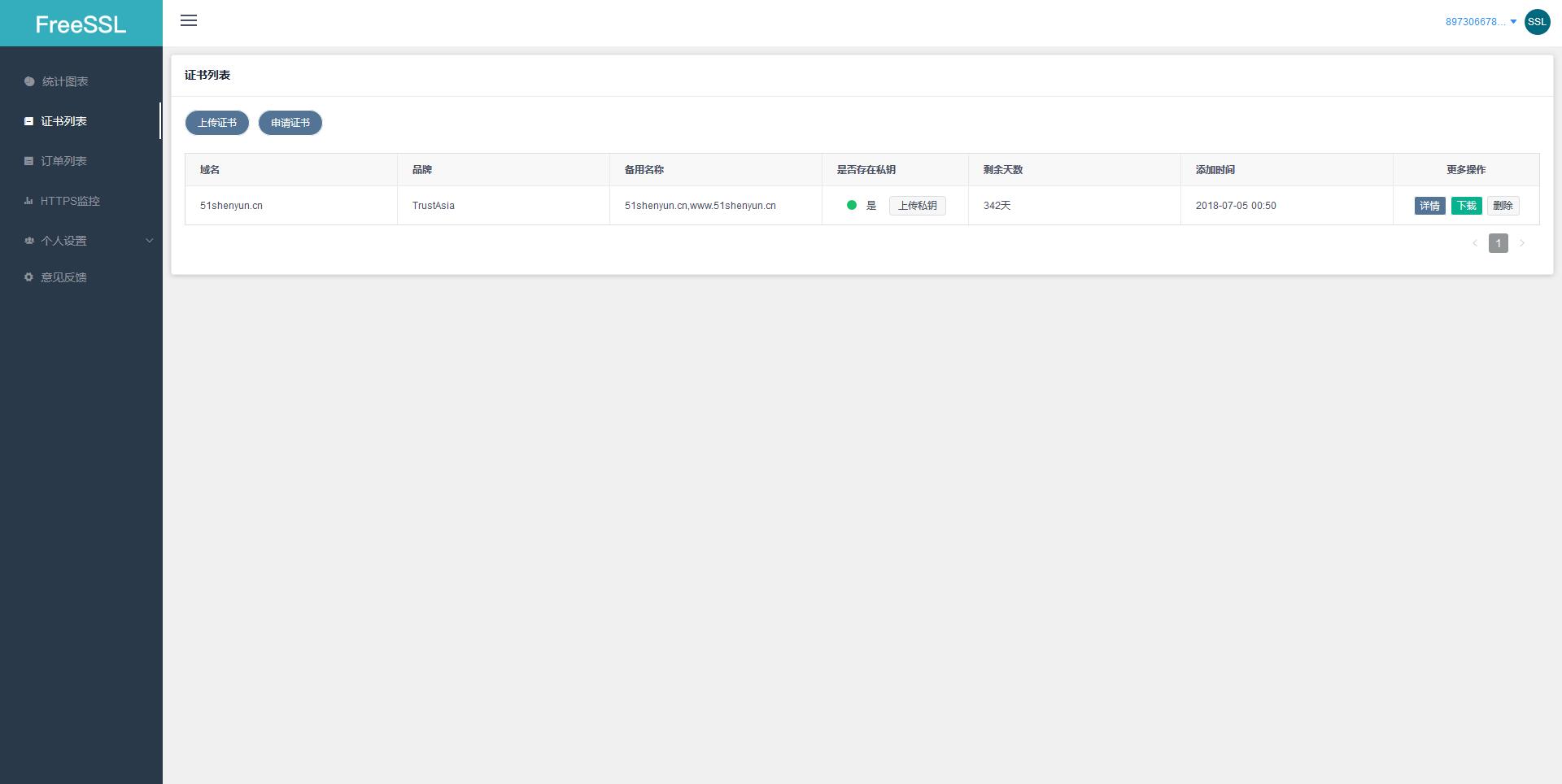
Task: Click the 订单列表 sidebar icon
Action: (x=29, y=161)
